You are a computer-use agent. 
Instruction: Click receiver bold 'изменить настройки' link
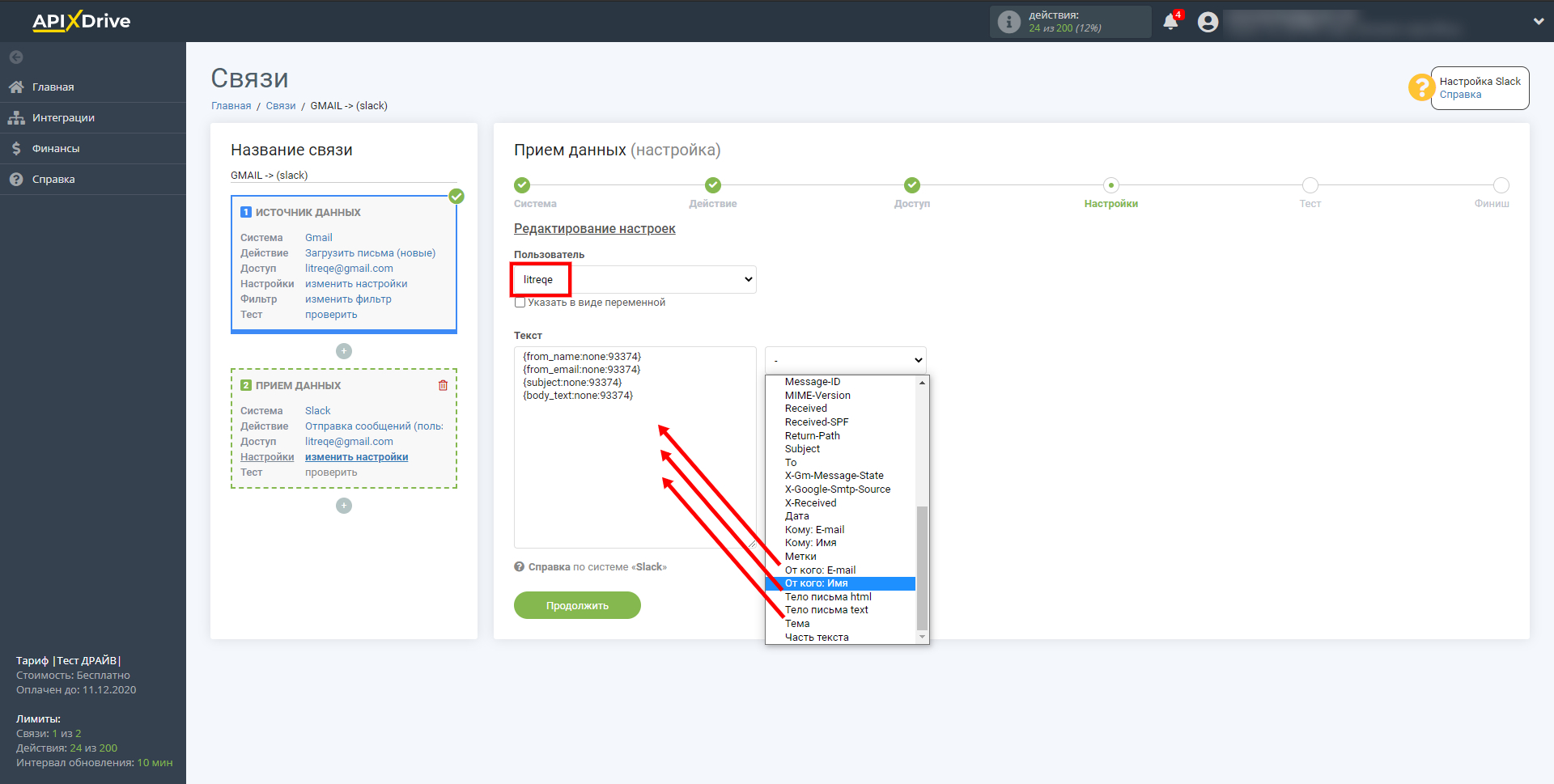(x=356, y=457)
